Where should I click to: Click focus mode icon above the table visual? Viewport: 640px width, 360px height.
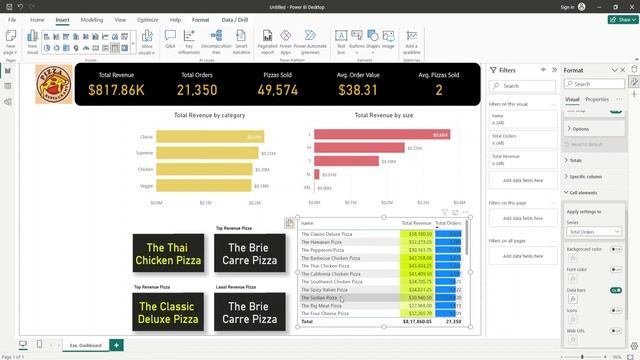coord(455,212)
